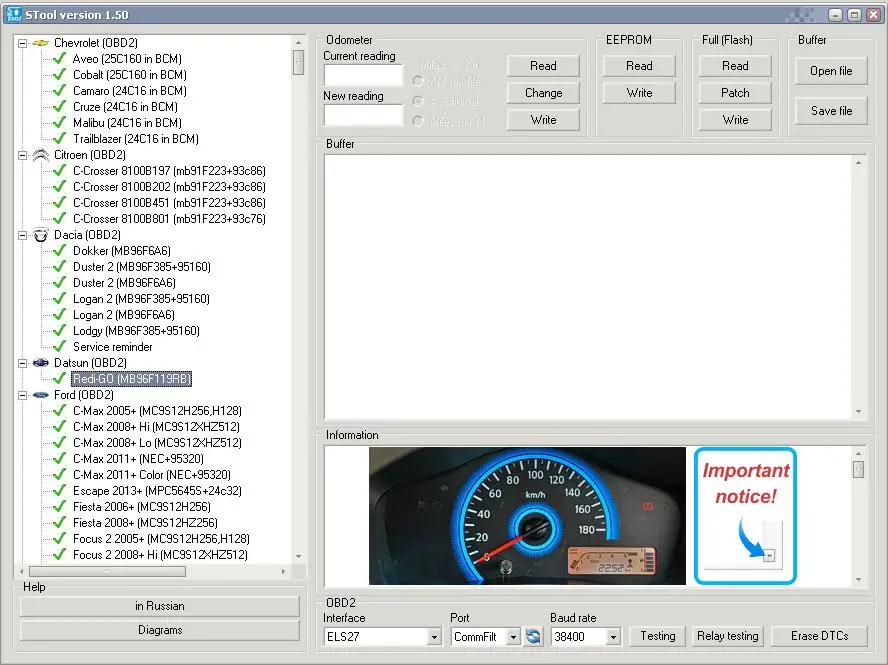Screen dimensions: 888x665
Task: Click inside the Buffer text area
Action: [x=588, y=287]
